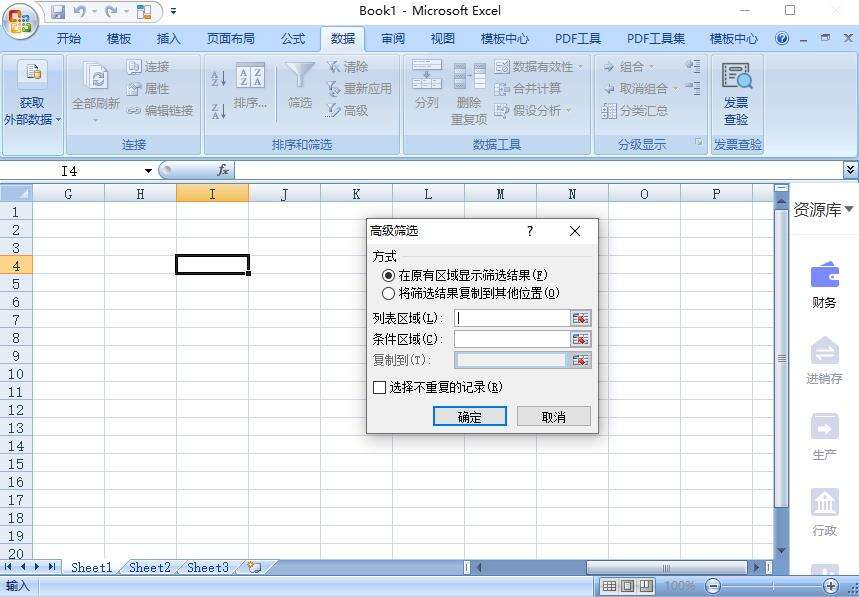The image size is (859, 597).
Task: Click the fx insert function button
Action: click(223, 171)
